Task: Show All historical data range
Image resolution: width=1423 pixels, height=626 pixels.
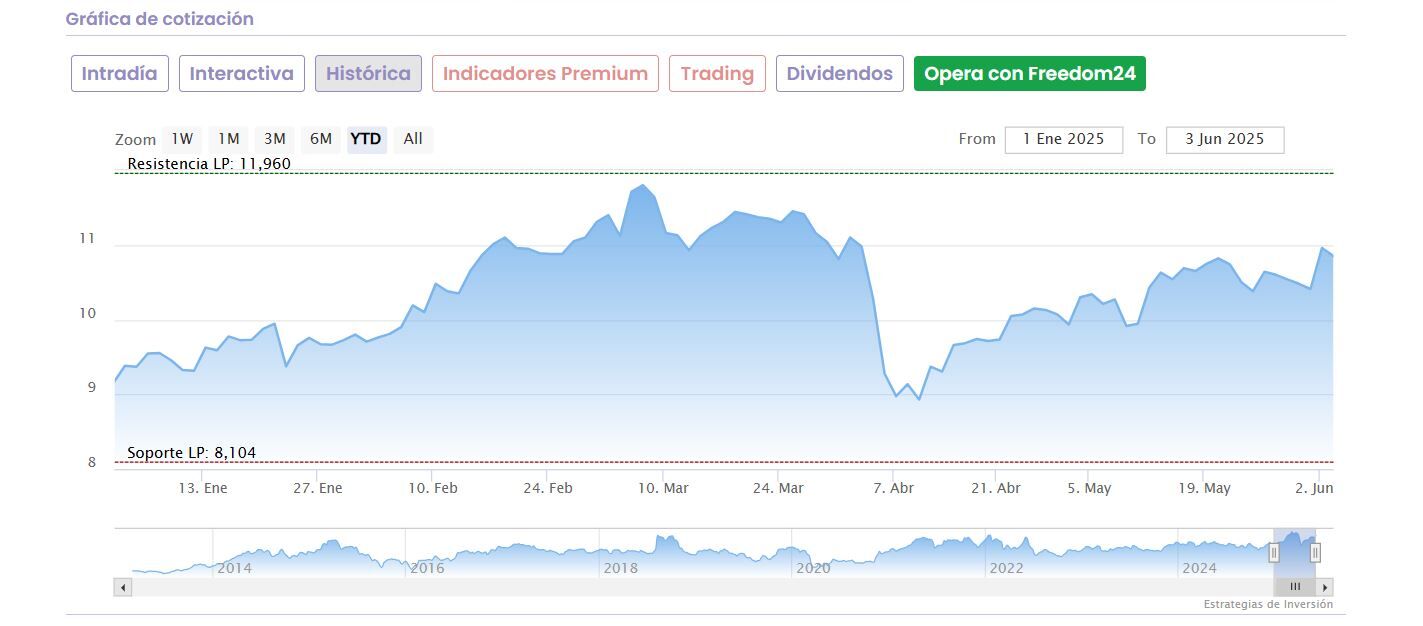Action: coord(413,139)
